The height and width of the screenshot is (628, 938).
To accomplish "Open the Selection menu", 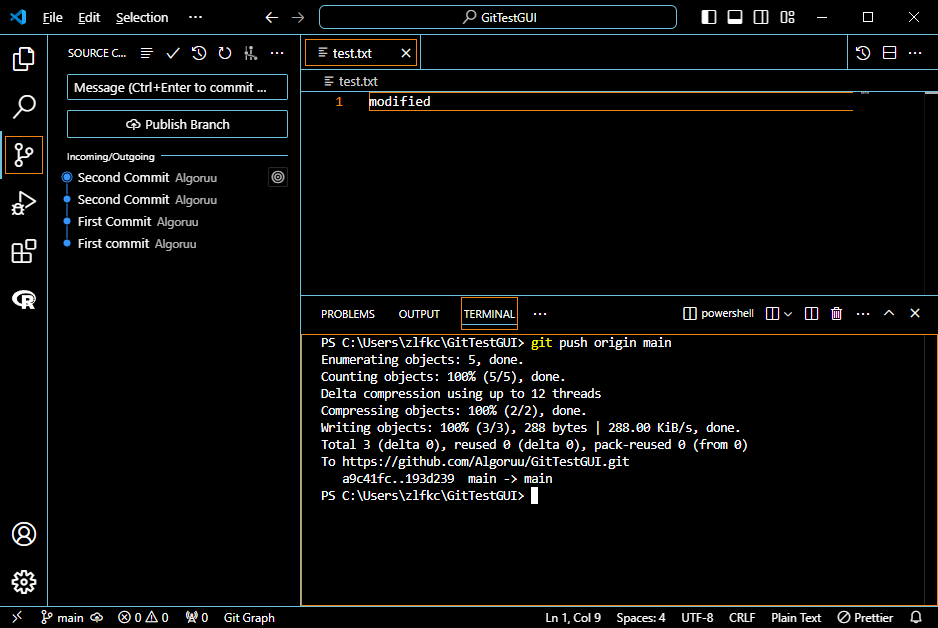I will tap(142, 17).
